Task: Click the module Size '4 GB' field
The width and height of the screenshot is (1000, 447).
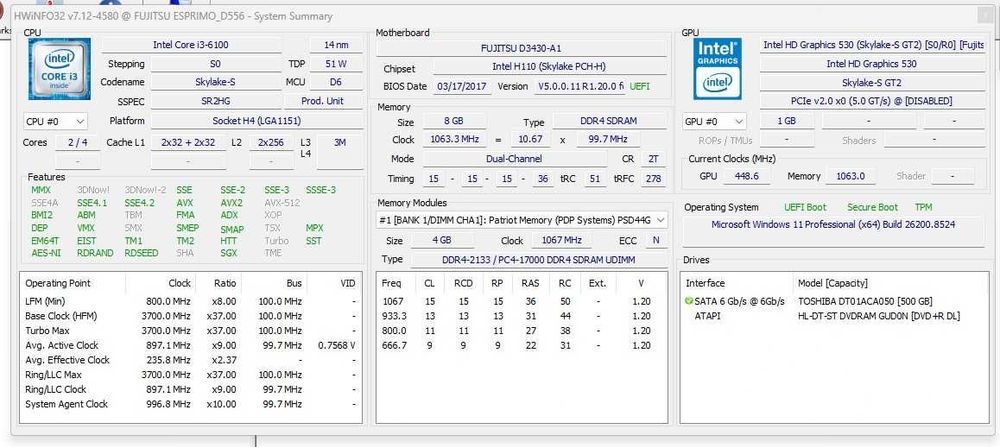Action: pyautogui.click(x=441, y=240)
